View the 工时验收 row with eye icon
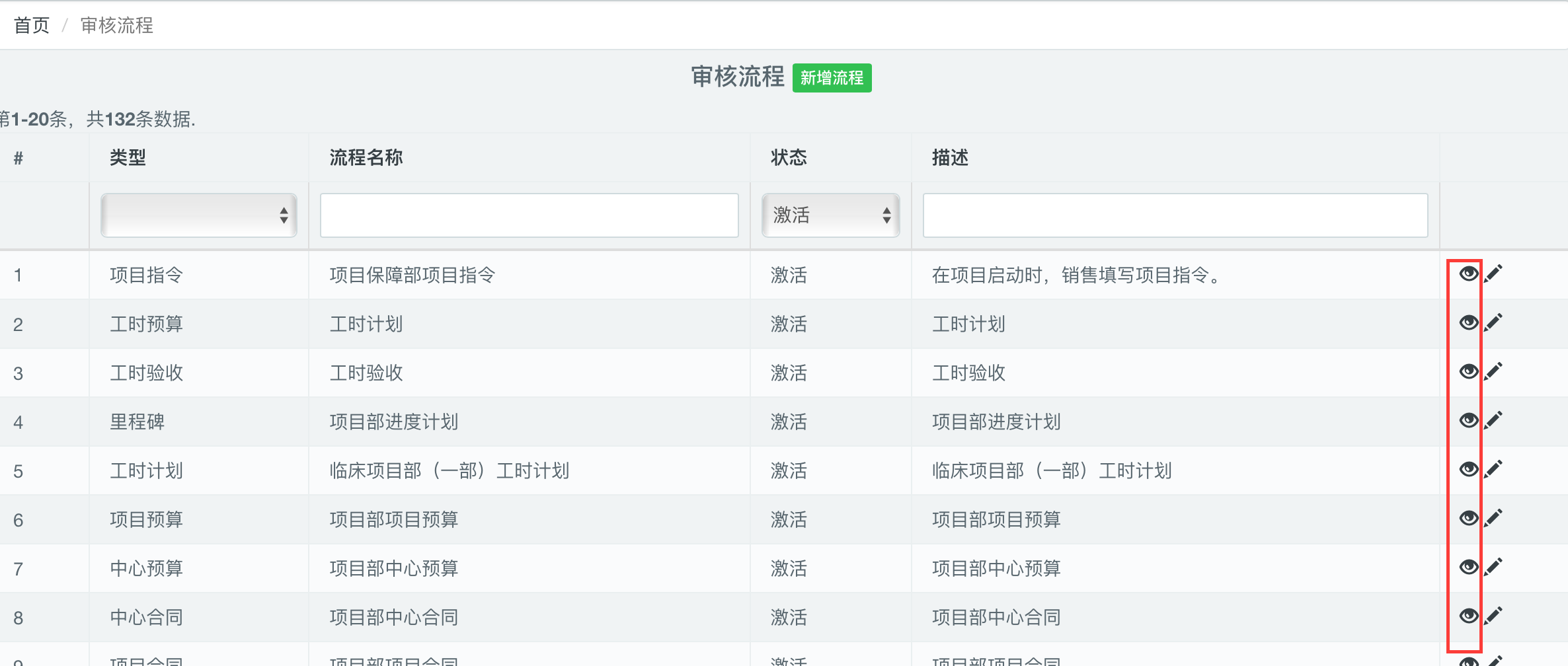Viewport: 1568px width, 666px height. [1468, 371]
